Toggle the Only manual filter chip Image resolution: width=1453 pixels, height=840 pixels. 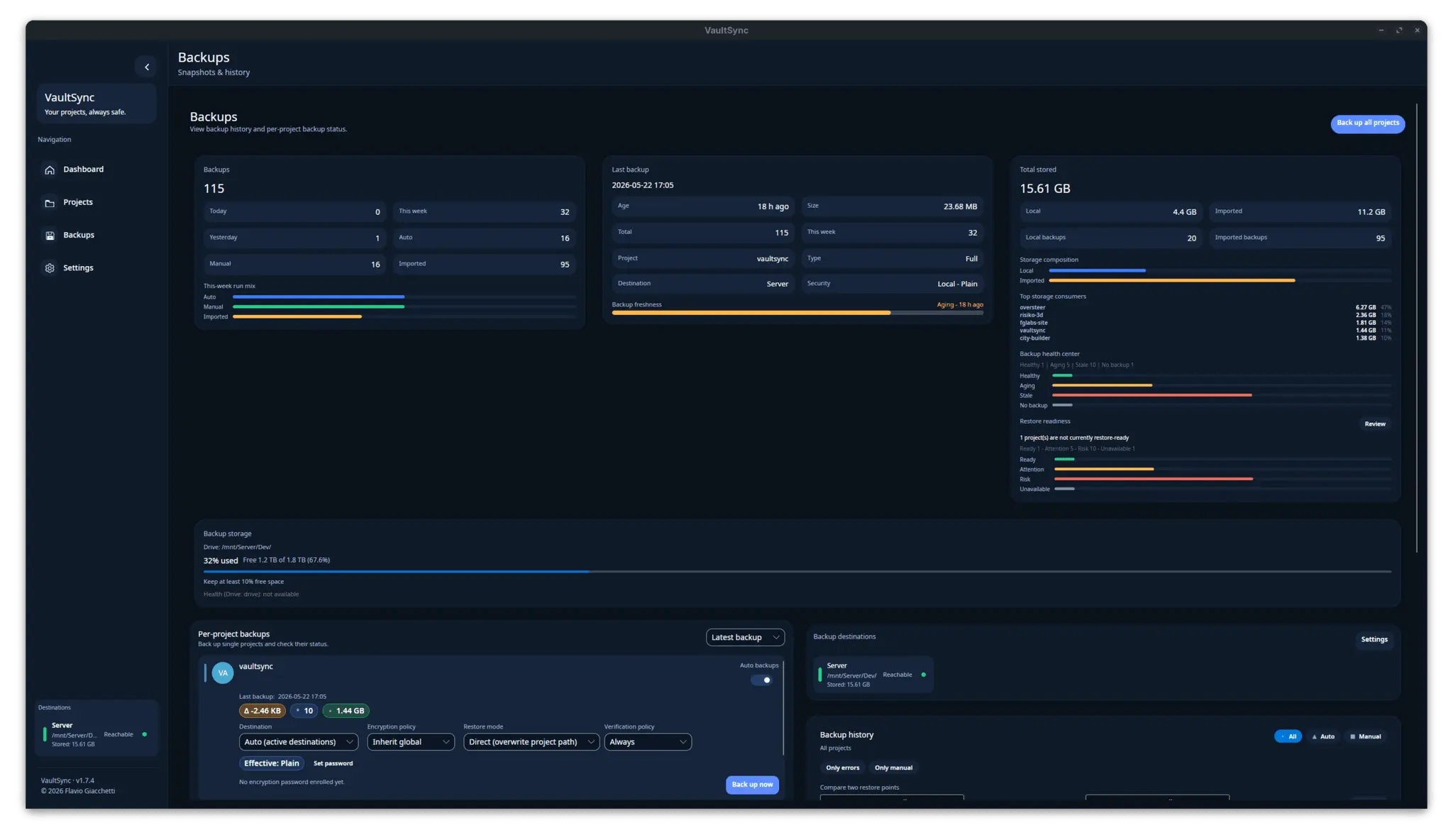[893, 768]
